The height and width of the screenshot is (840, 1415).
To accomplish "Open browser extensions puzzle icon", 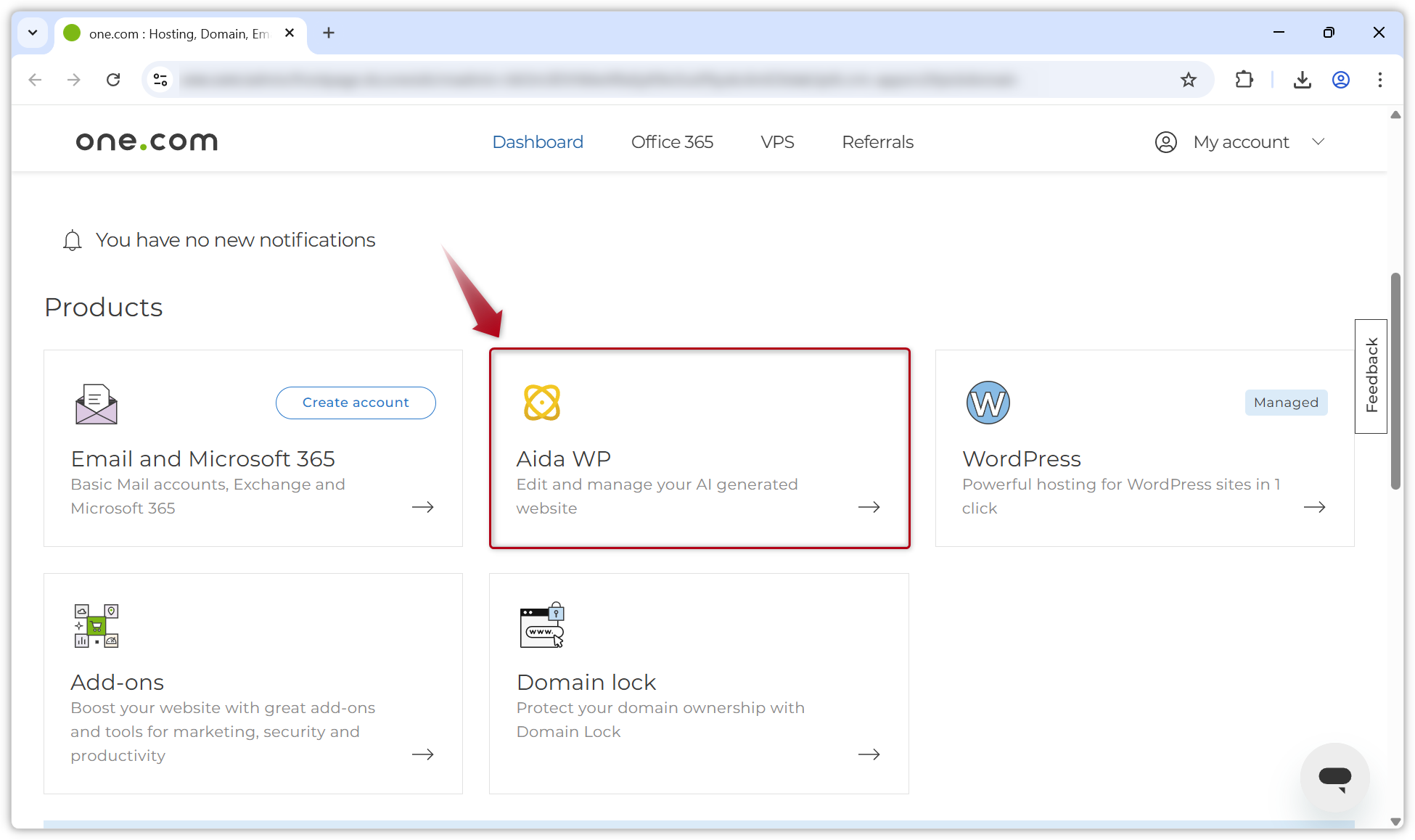I will pyautogui.click(x=1244, y=80).
